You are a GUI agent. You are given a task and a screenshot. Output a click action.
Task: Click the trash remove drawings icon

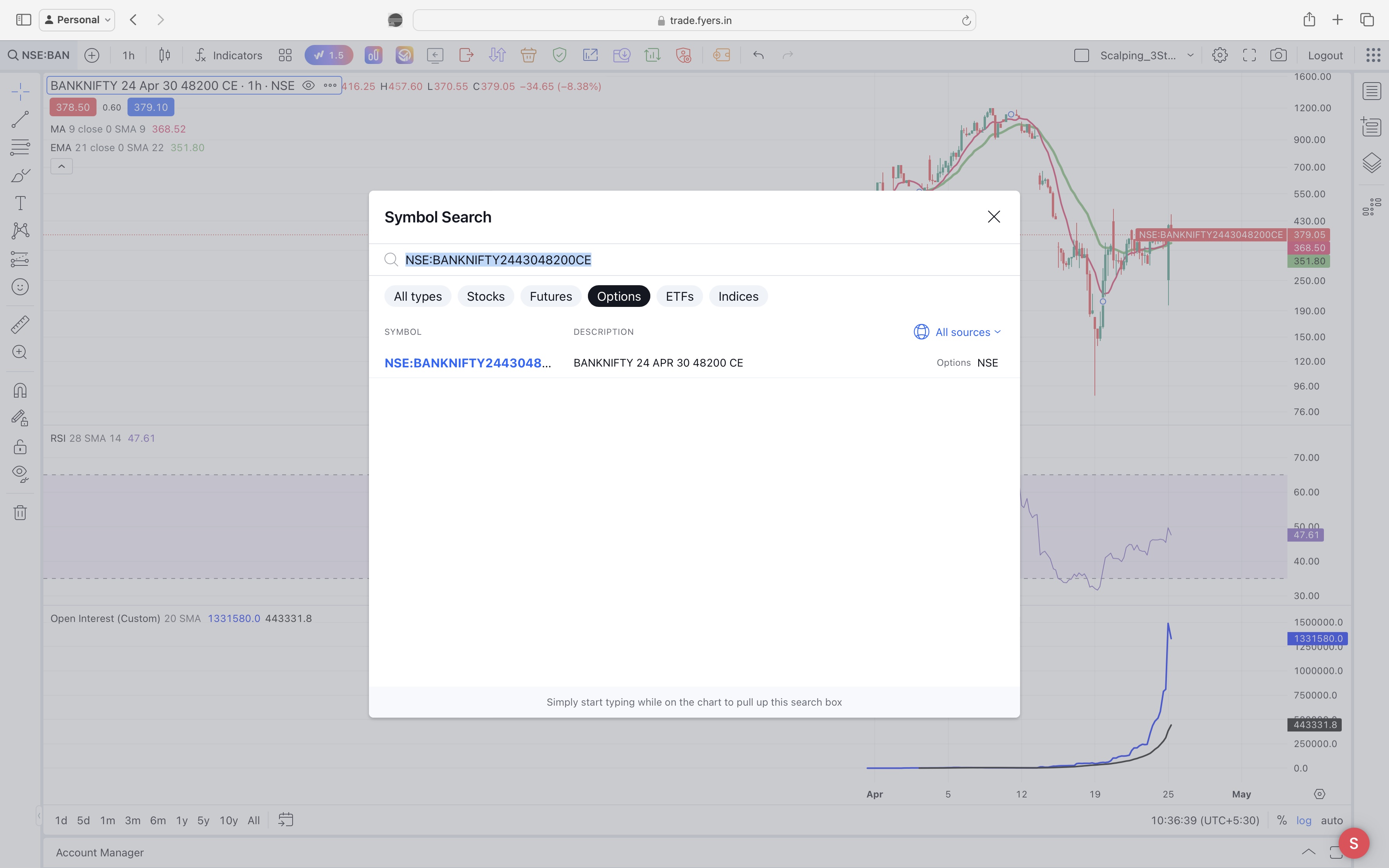coord(20,512)
